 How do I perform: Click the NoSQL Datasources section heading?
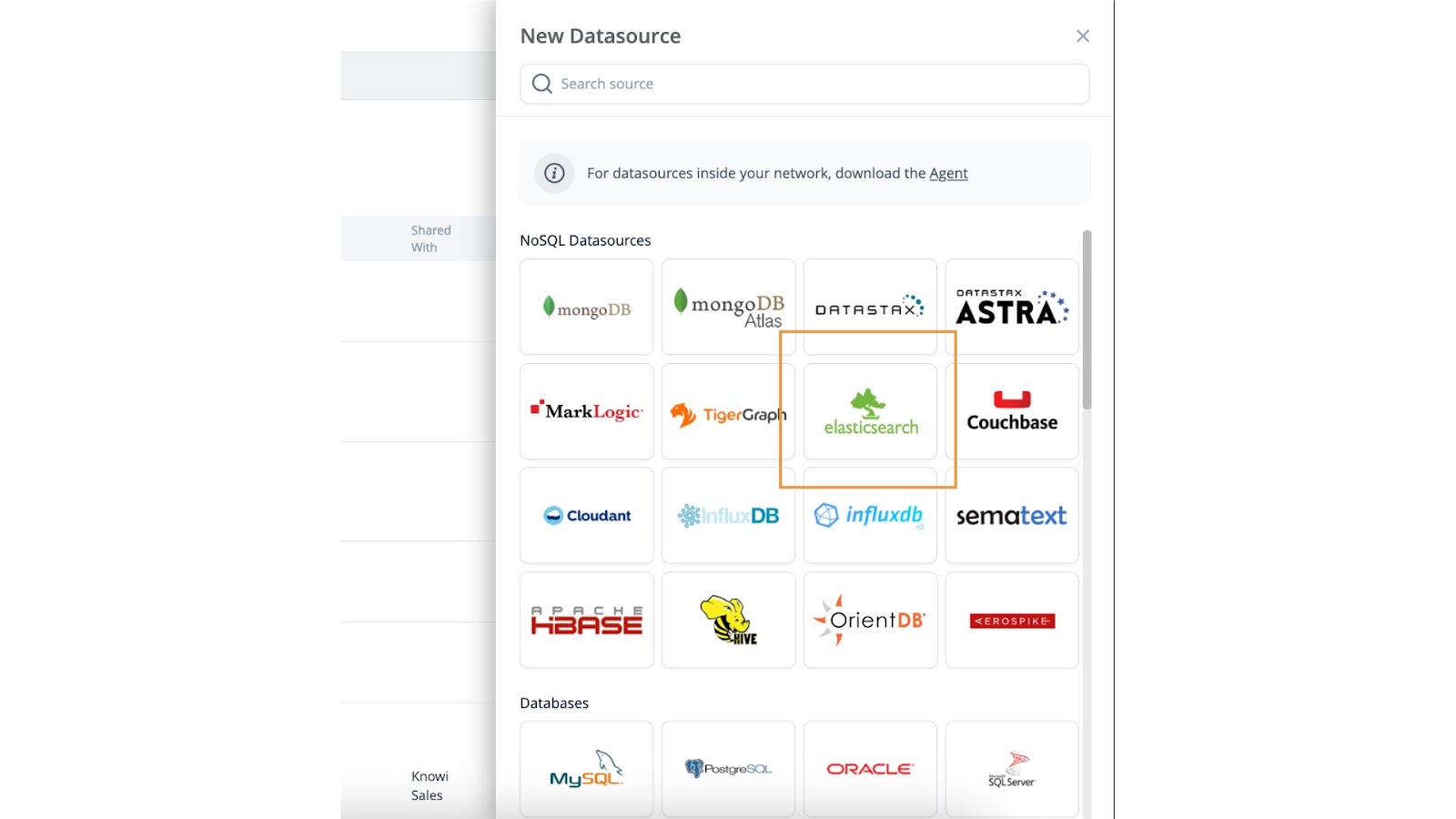coord(585,240)
